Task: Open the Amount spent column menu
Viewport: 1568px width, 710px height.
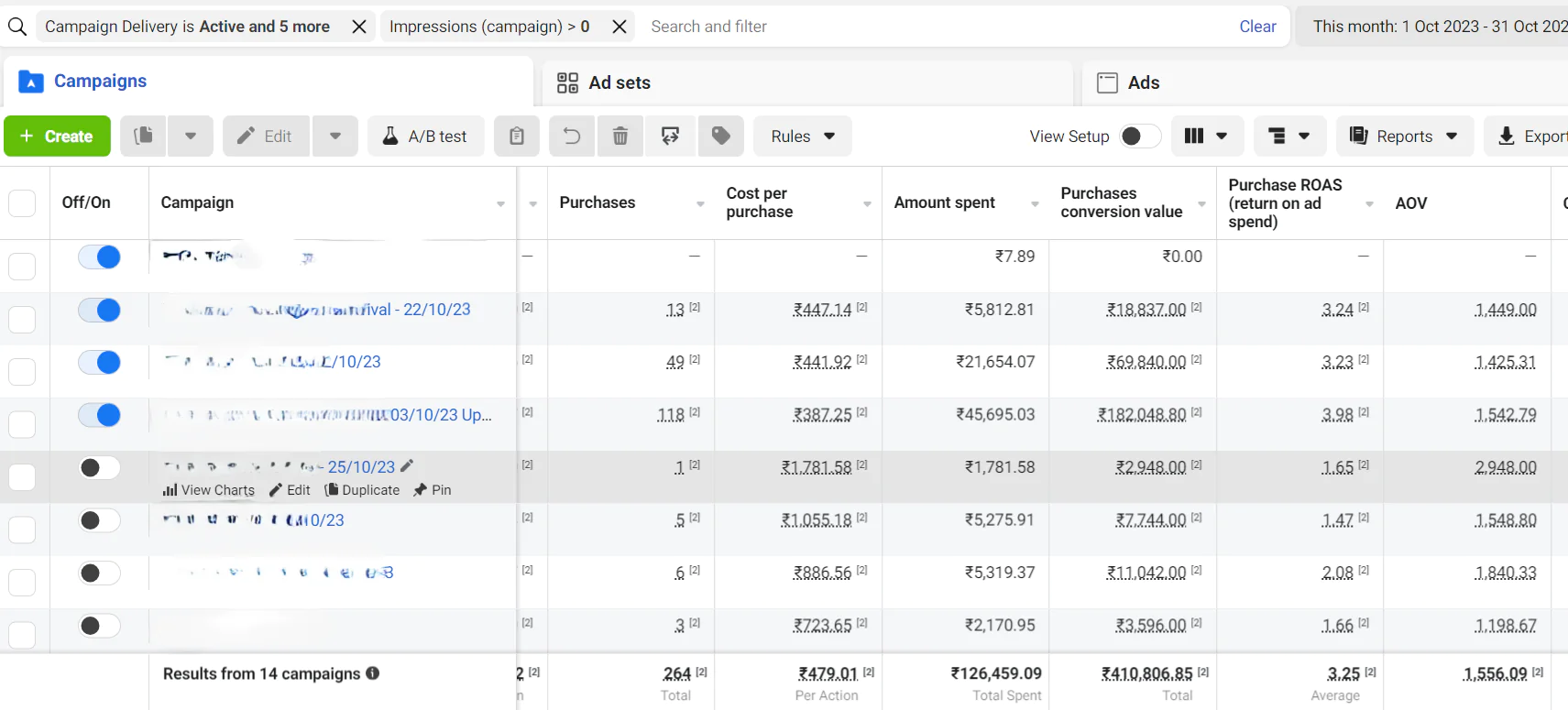Action: pos(1035,203)
